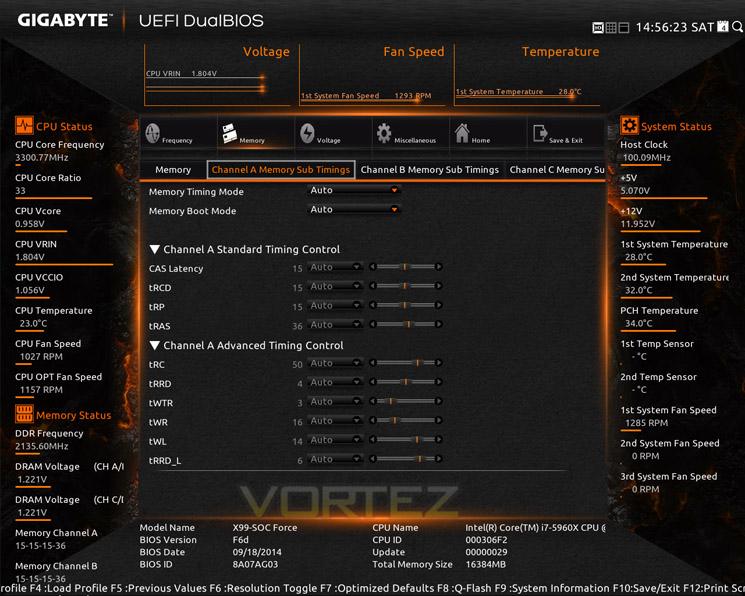
Task: Open the CAS Latency Auto dropdown
Action: [x=335, y=268]
